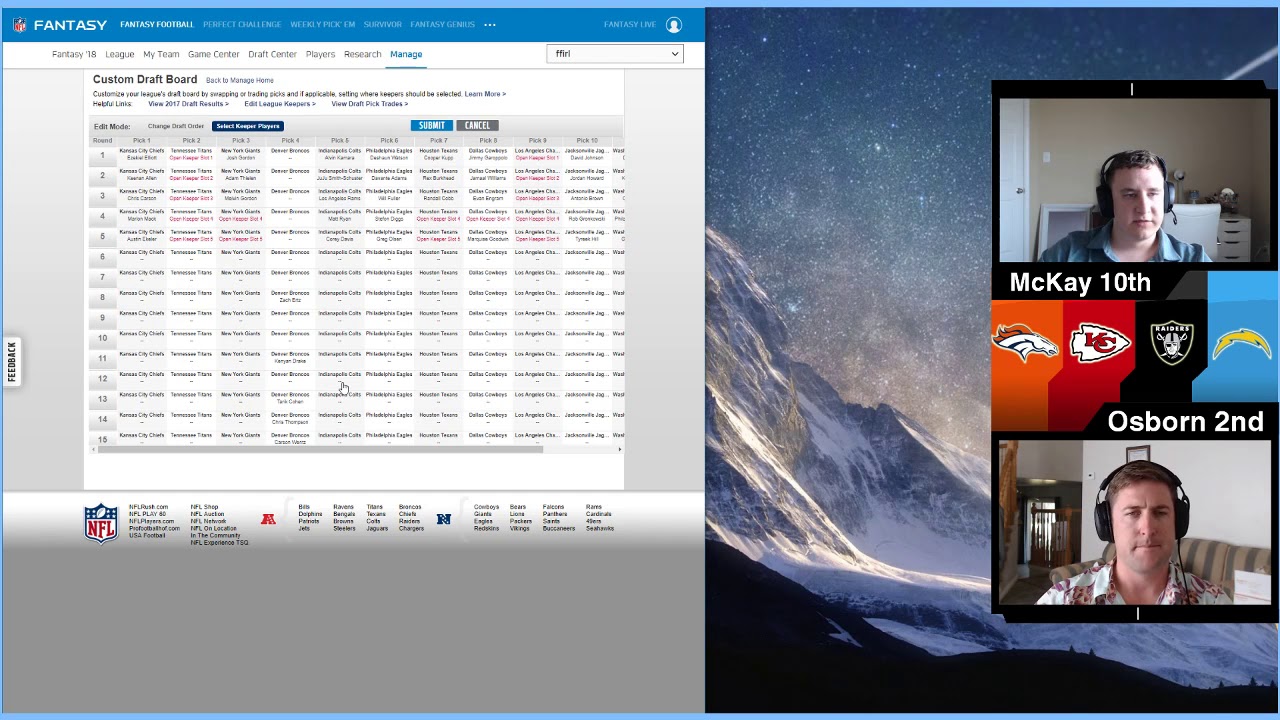Open the user profile icon in header
The height and width of the screenshot is (720, 1280).
674,25
